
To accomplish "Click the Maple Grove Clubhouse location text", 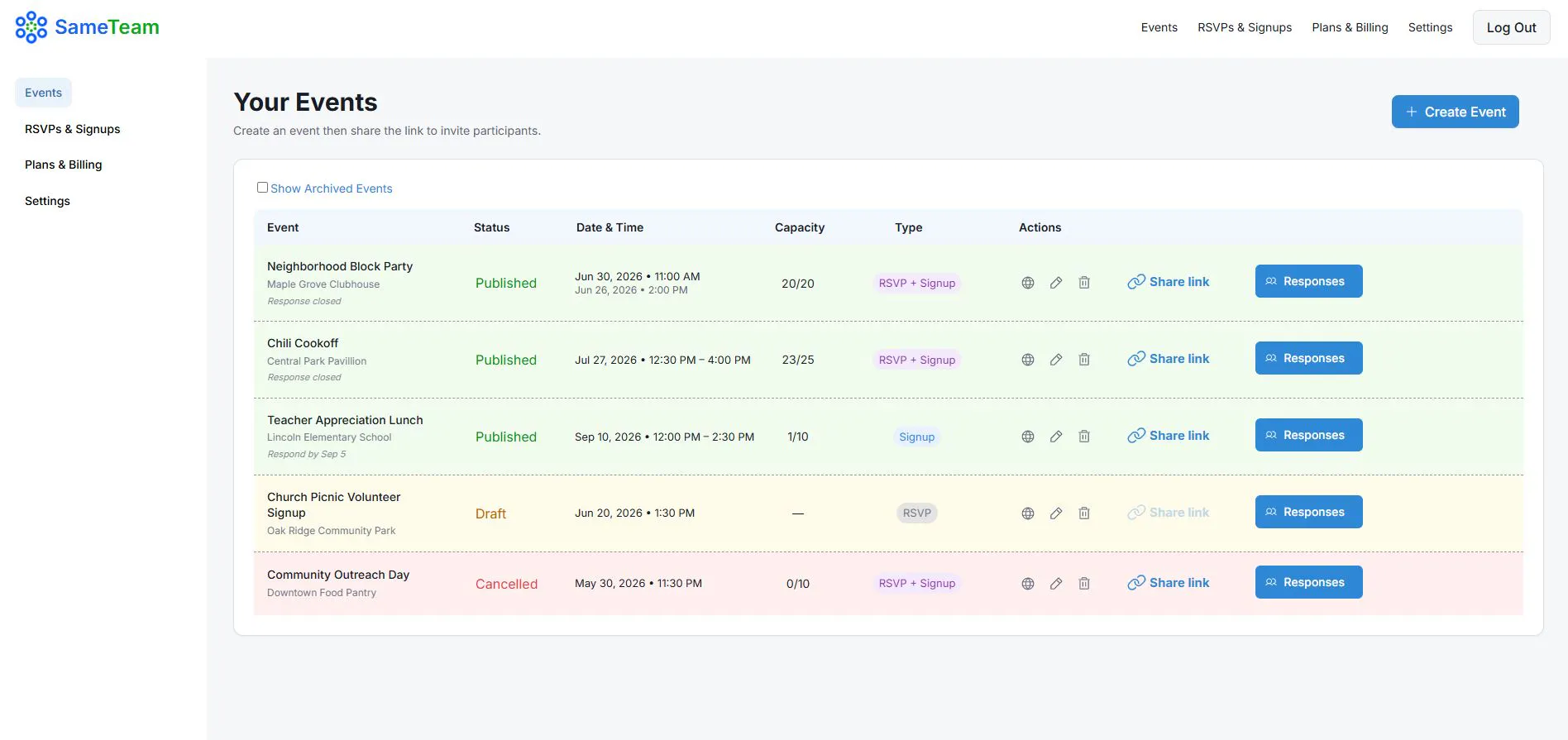I will tap(323, 284).
